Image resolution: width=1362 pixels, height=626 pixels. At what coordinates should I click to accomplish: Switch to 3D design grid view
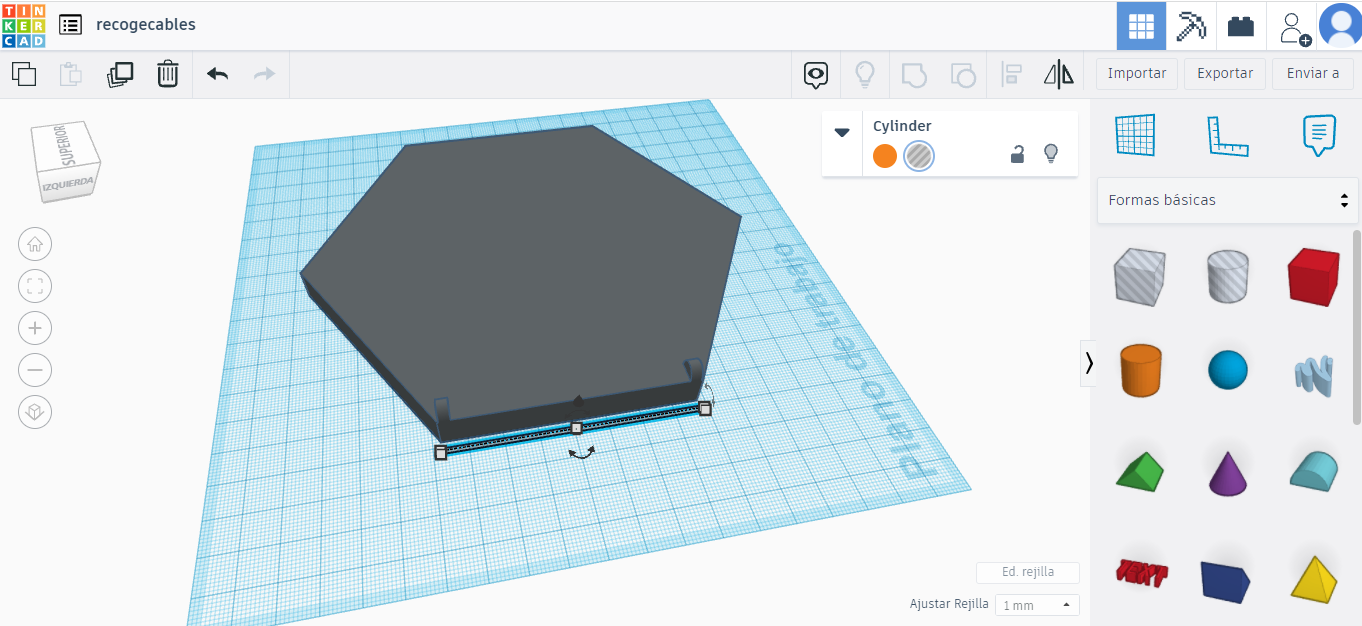pos(1141,26)
